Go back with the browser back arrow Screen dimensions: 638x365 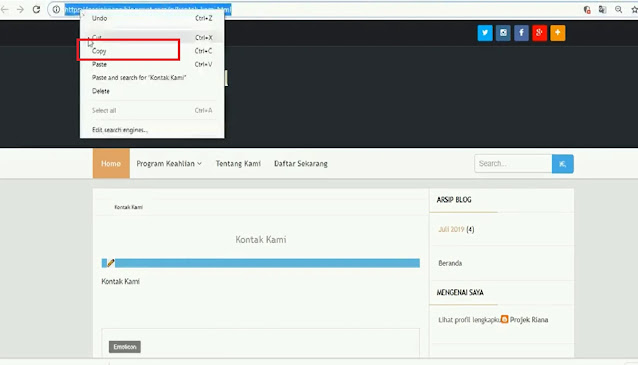(4, 9)
